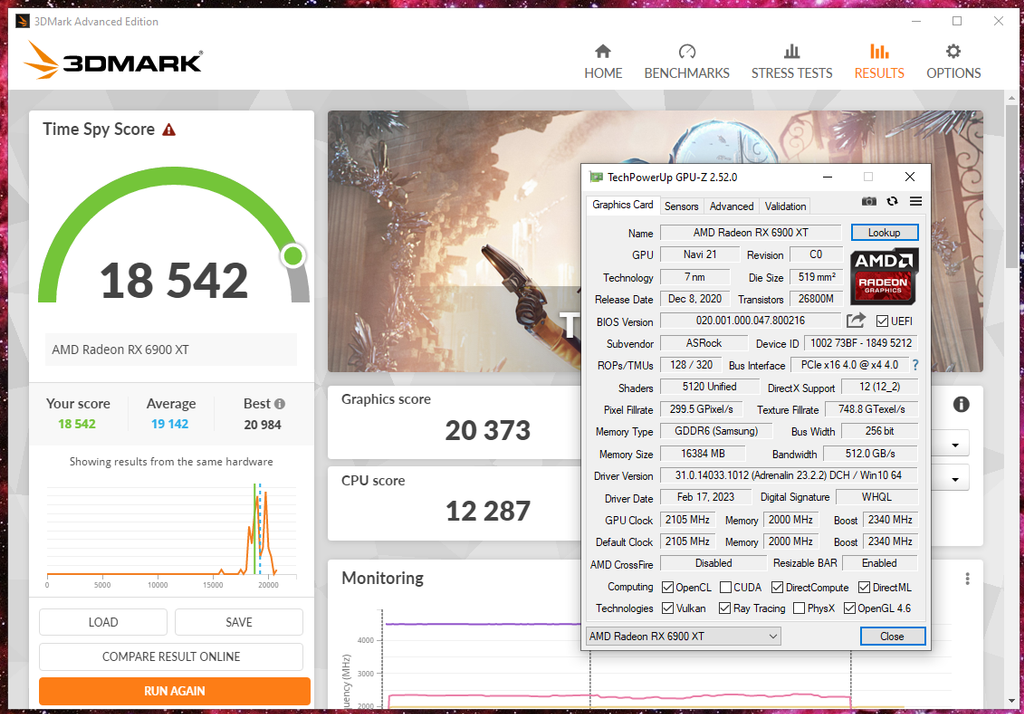Switch to the Validation tab in GPU-Z

point(785,206)
